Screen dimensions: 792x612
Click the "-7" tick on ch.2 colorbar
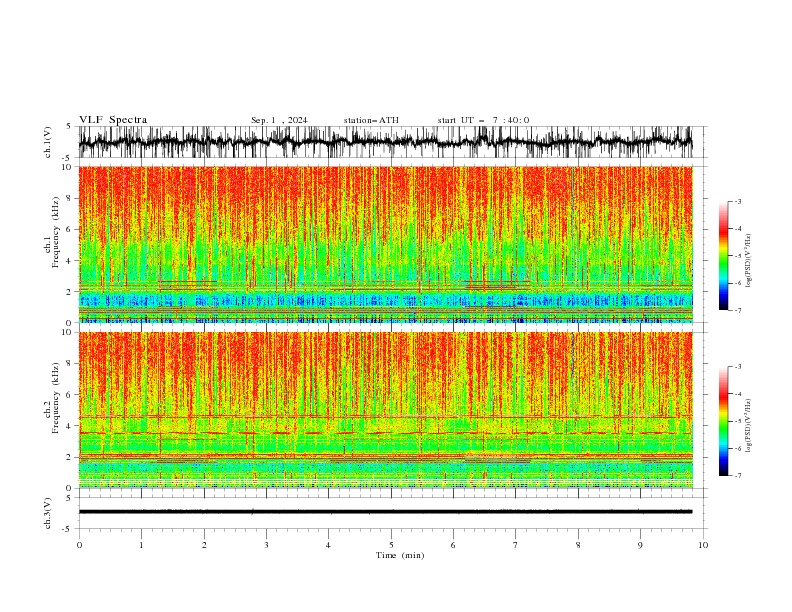pyautogui.click(x=737, y=476)
